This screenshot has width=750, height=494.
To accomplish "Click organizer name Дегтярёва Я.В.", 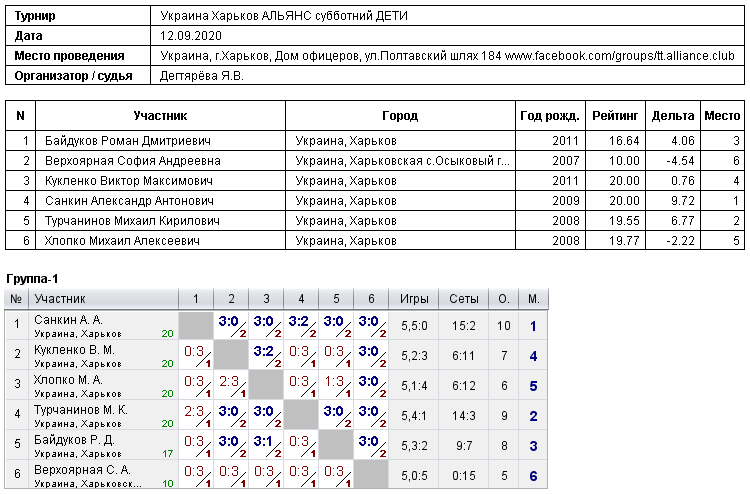I will click(201, 76).
